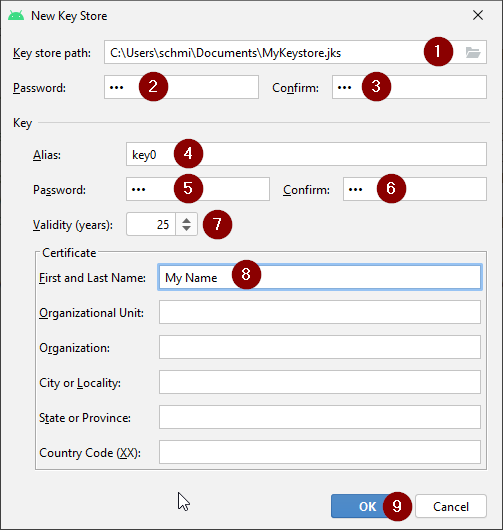
Task: Click the State or Province field
Action: tap(320, 417)
